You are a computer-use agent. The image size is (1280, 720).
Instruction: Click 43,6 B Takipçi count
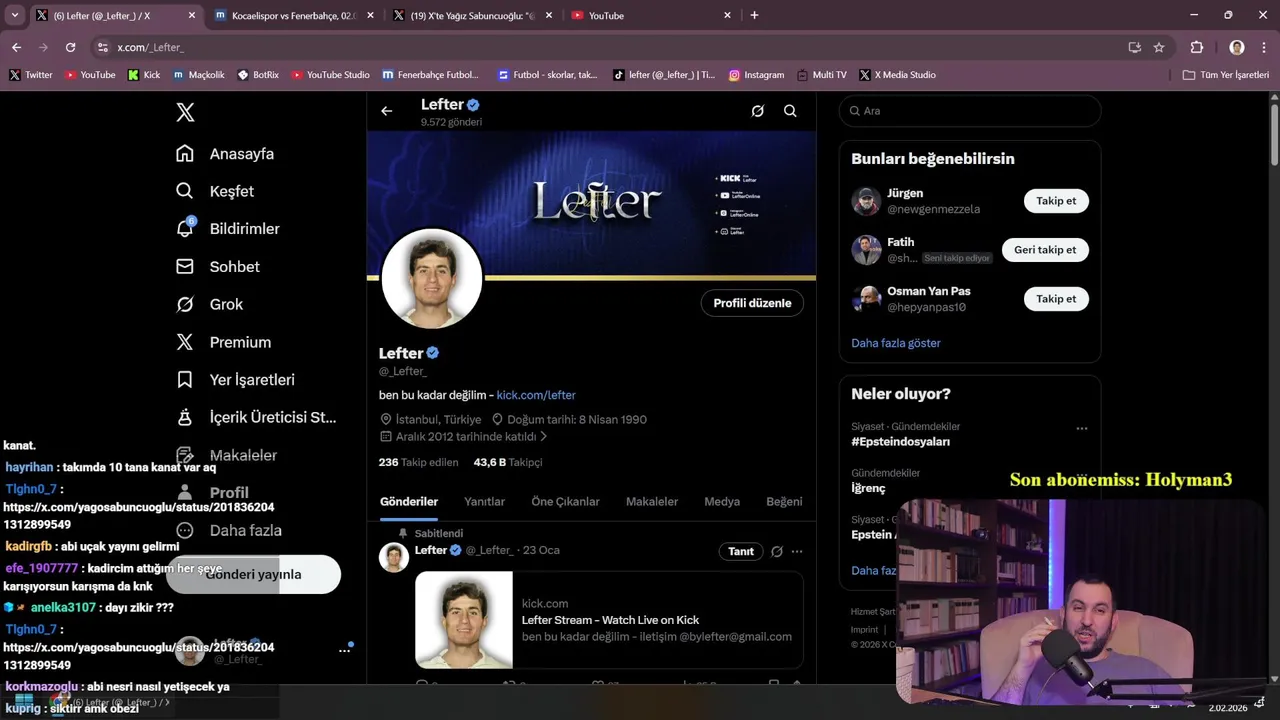pos(508,462)
